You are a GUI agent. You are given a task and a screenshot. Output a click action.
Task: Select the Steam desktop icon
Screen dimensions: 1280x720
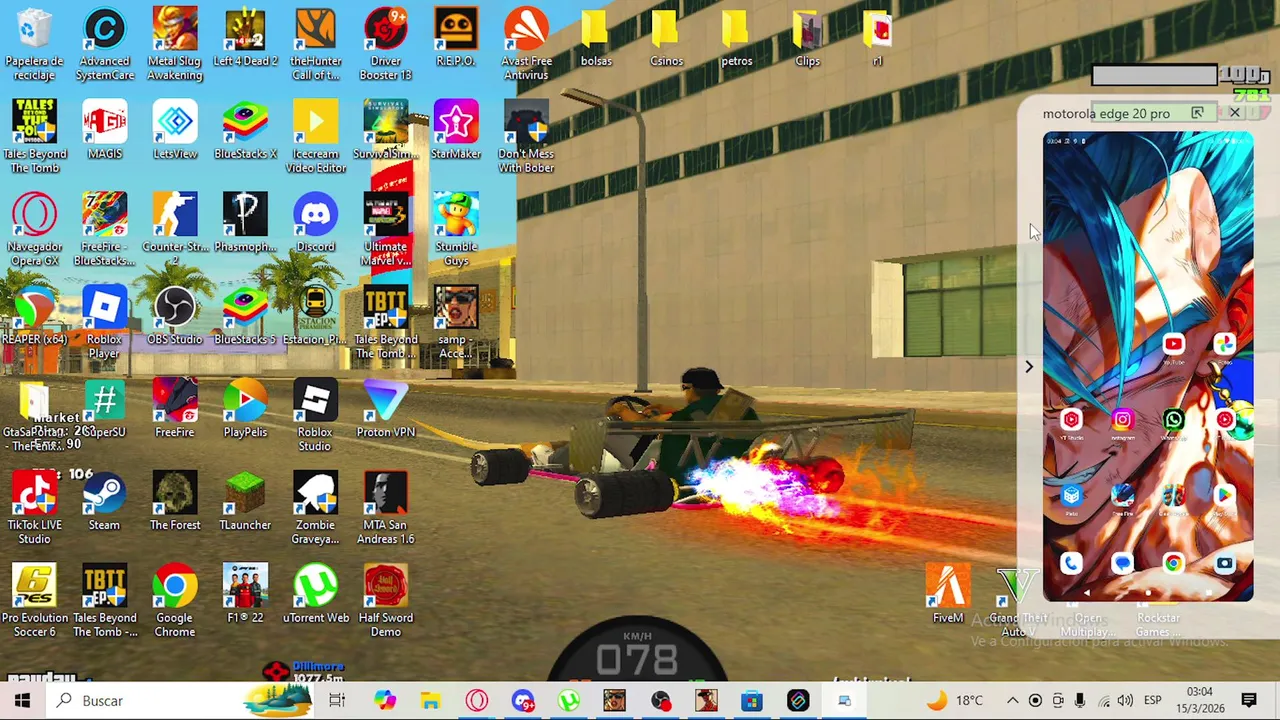pyautogui.click(x=104, y=501)
